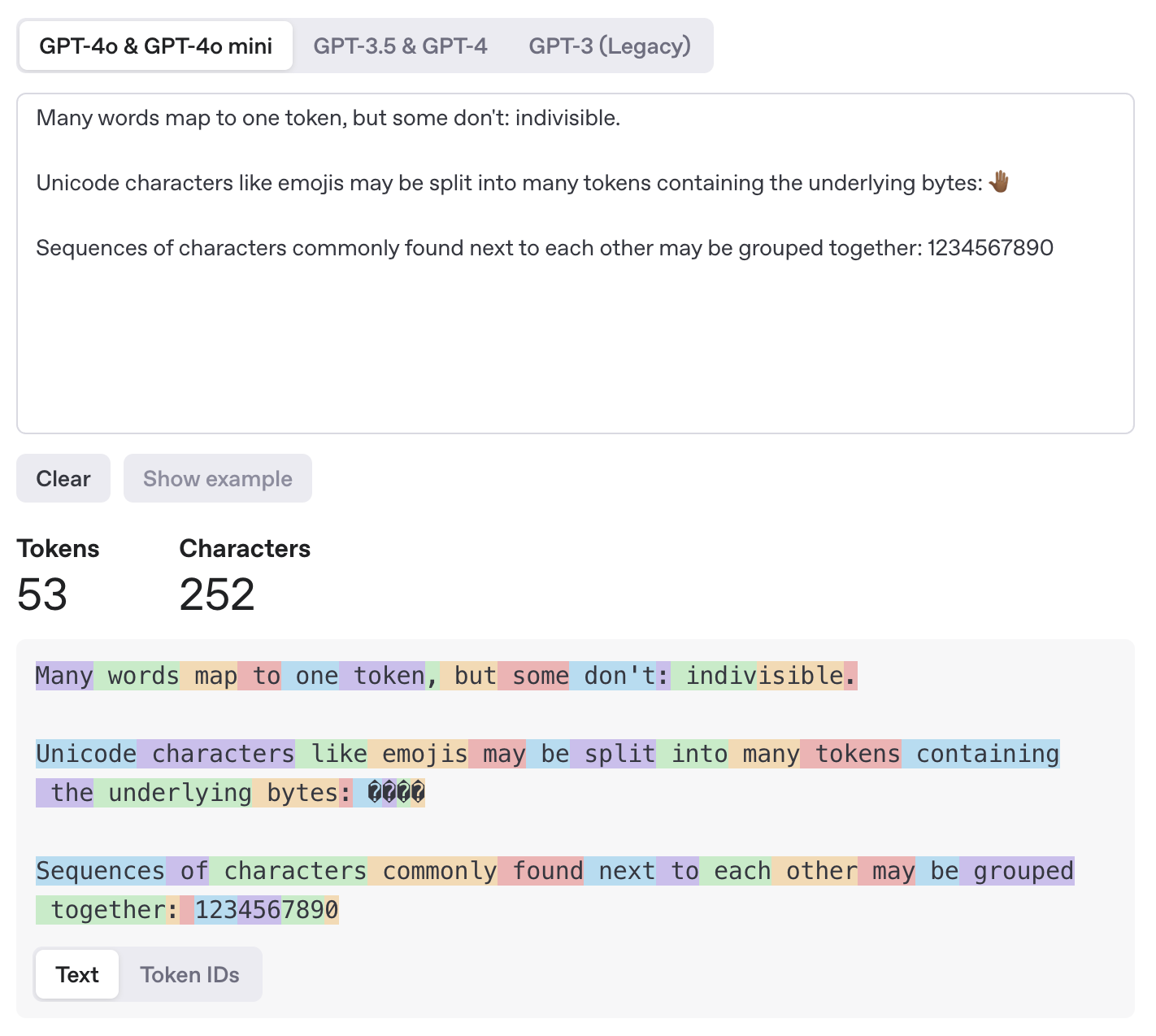Clear the tokenizer input text
This screenshot has width=1156, height=1036.
[x=63, y=478]
